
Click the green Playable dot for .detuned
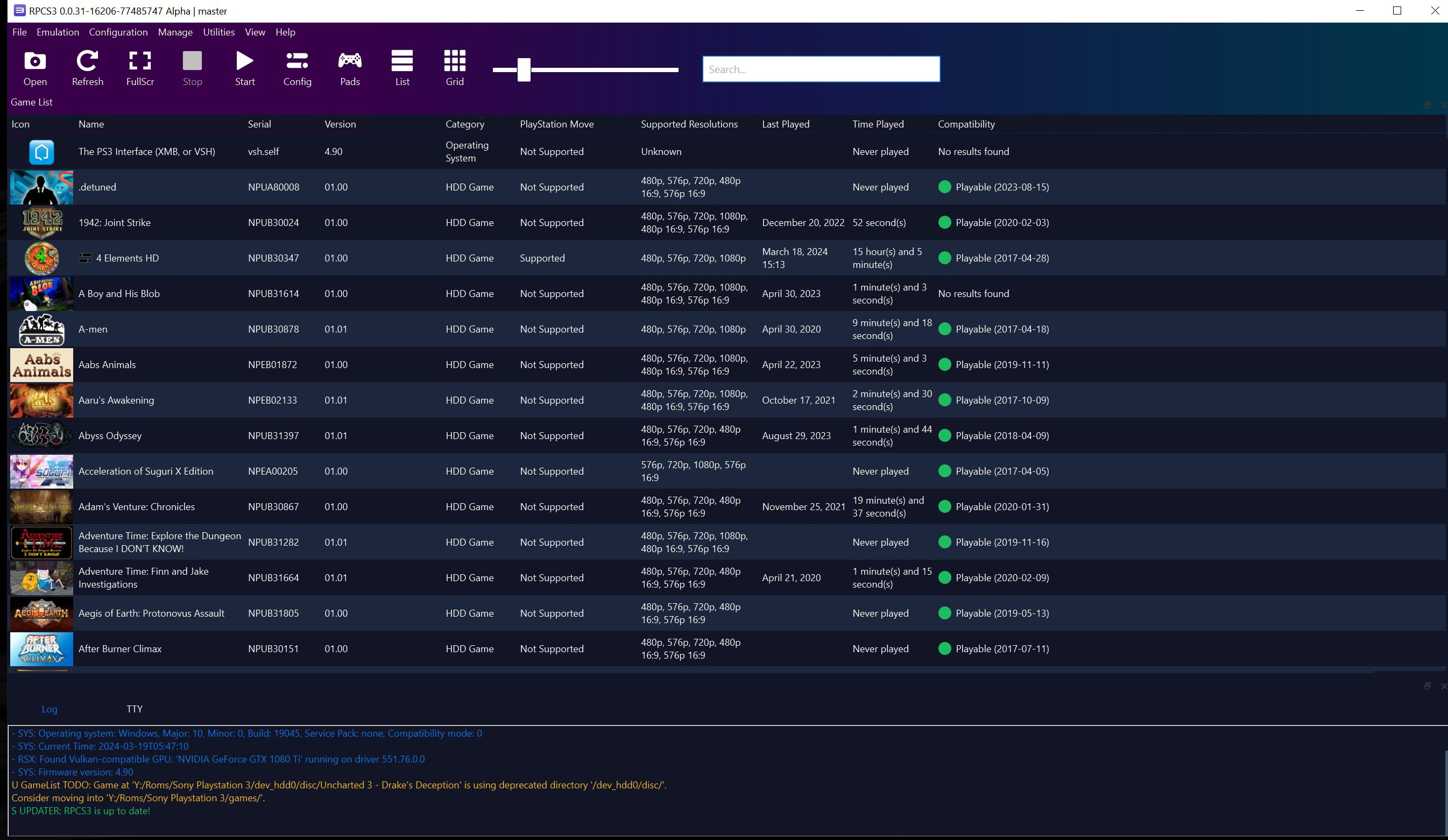click(x=944, y=187)
